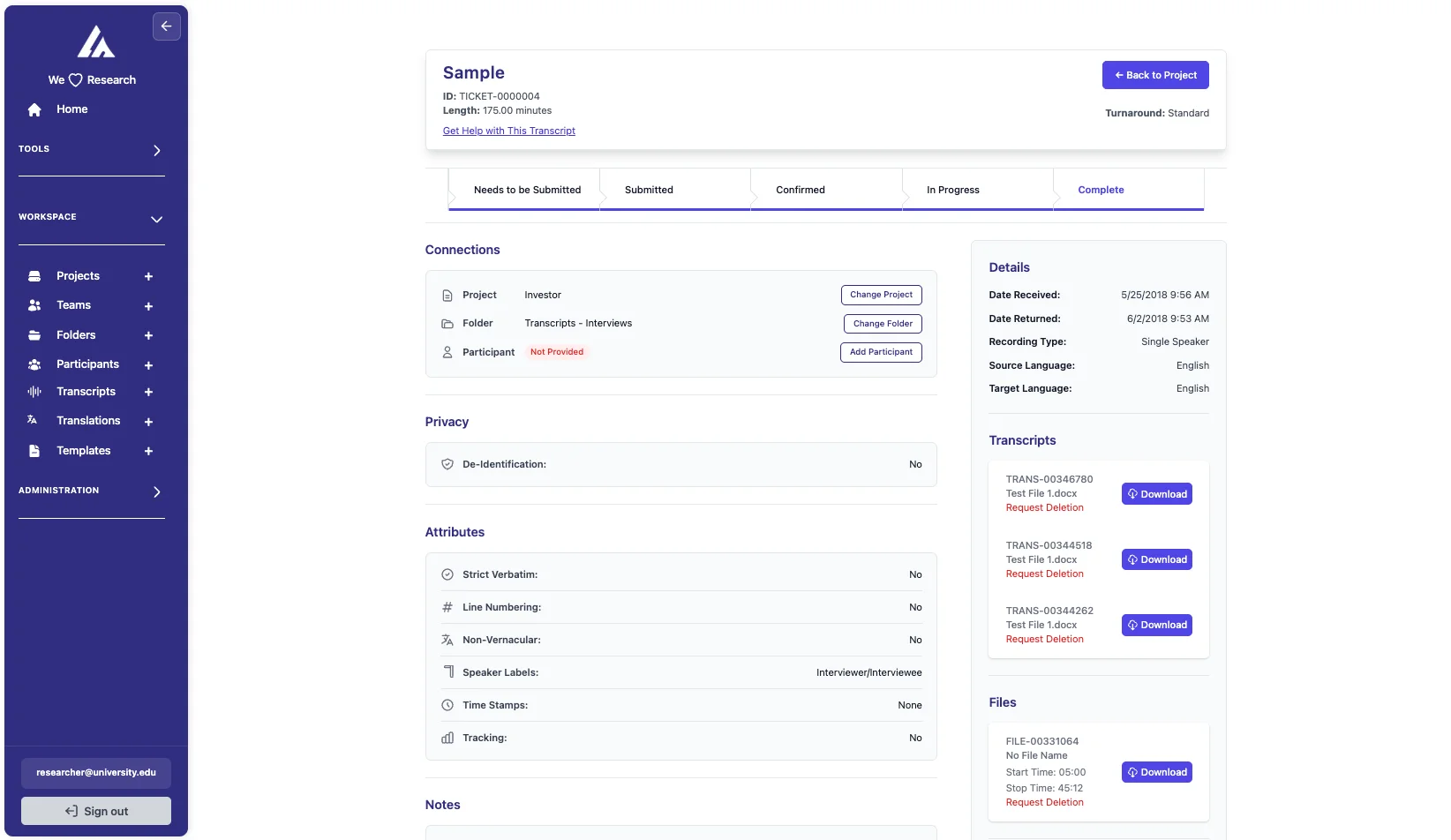Click the Templates document icon

[x=34, y=450]
